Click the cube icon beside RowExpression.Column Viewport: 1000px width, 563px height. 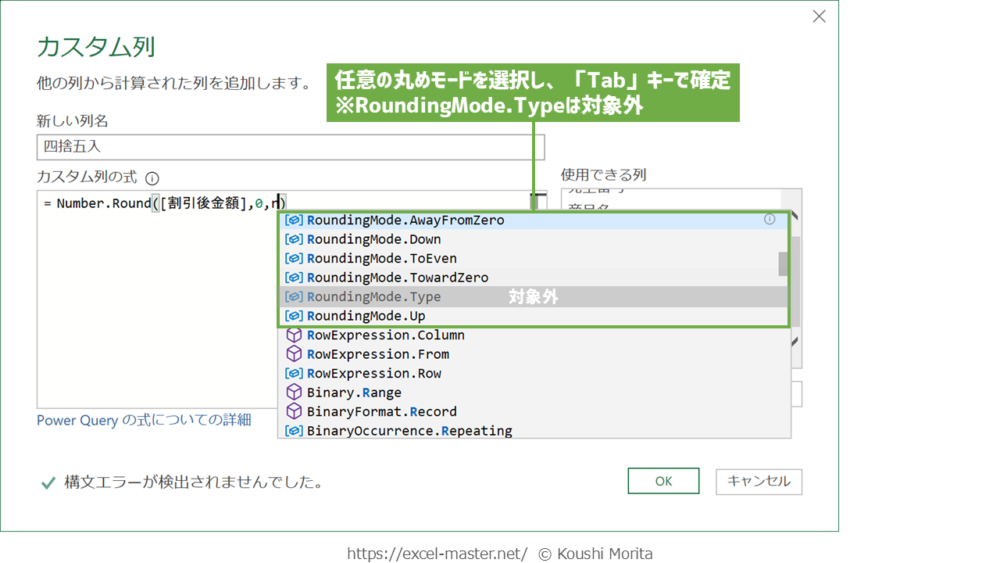(x=294, y=335)
